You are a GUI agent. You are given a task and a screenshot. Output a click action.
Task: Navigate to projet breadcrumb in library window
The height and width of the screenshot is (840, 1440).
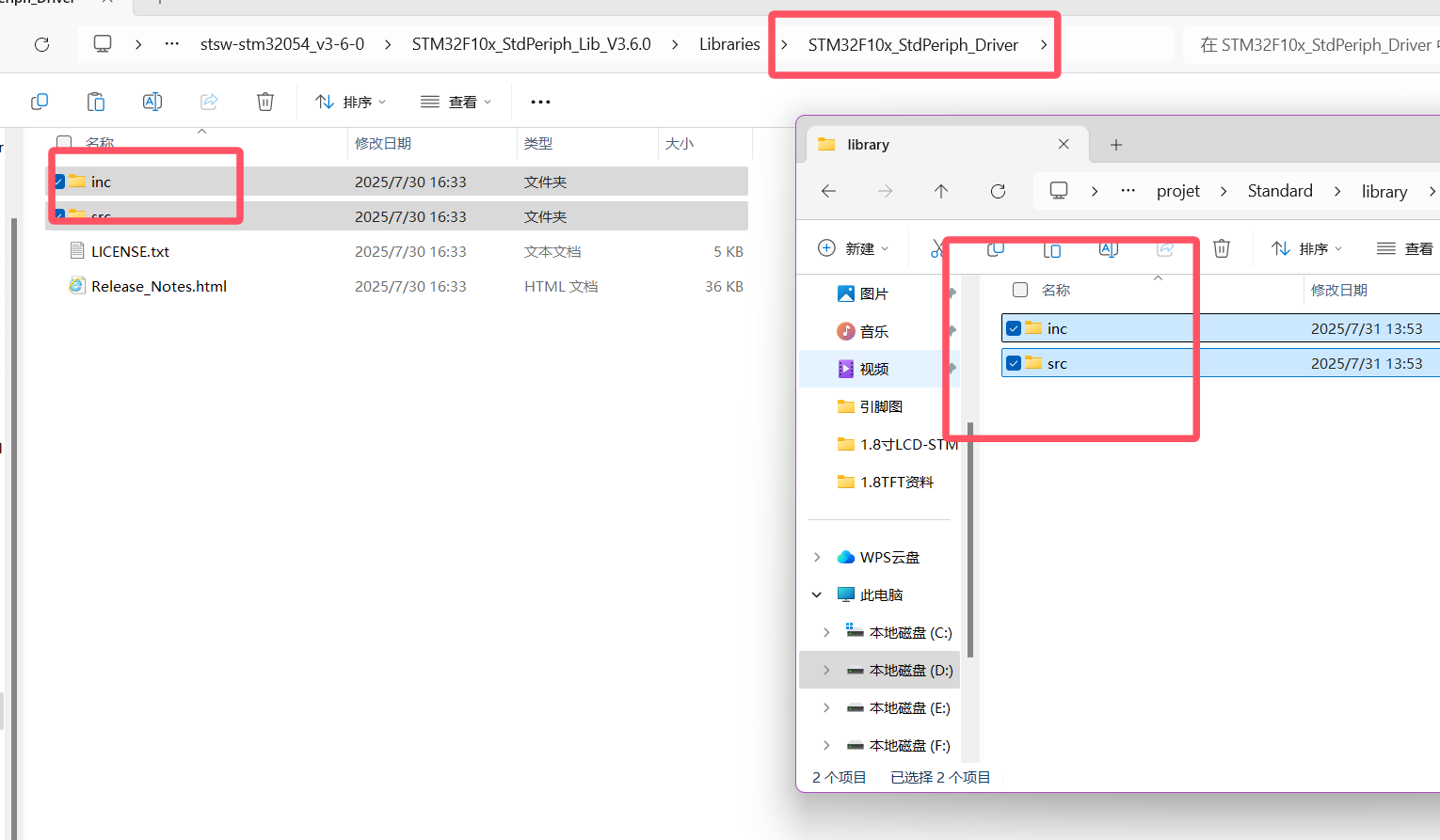coord(1178,191)
